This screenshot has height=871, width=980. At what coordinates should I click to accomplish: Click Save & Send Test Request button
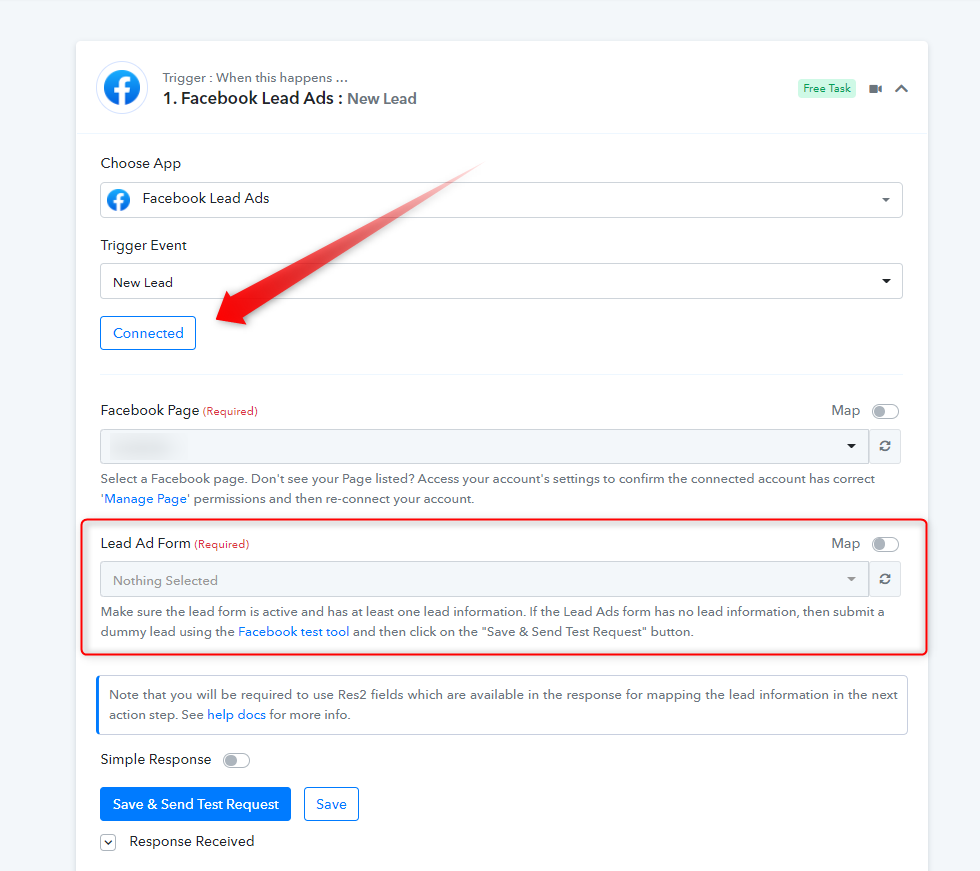click(x=196, y=804)
